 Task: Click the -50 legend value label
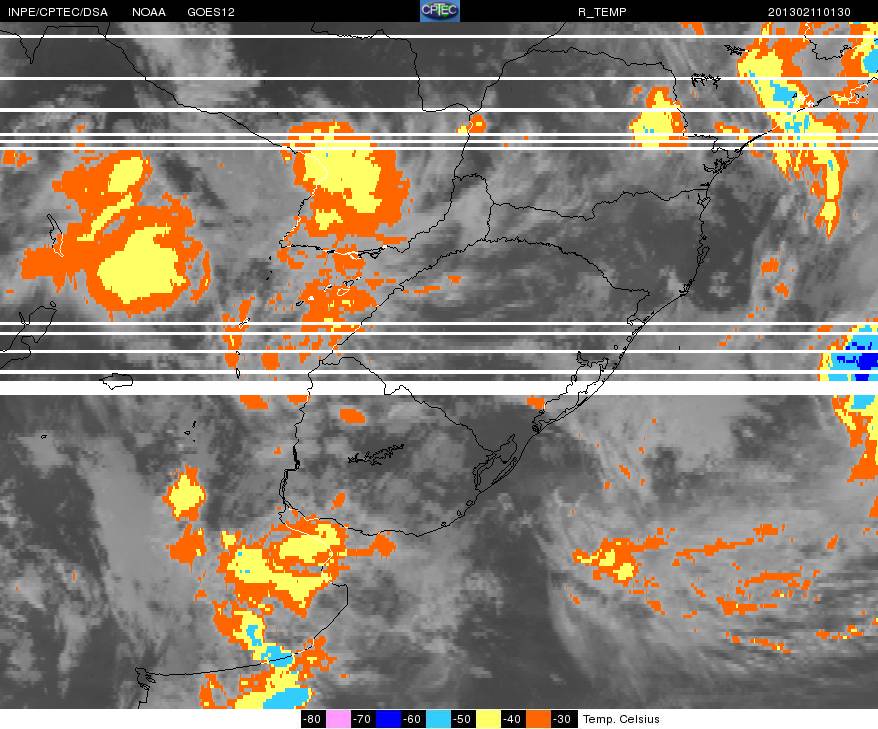pyautogui.click(x=463, y=719)
